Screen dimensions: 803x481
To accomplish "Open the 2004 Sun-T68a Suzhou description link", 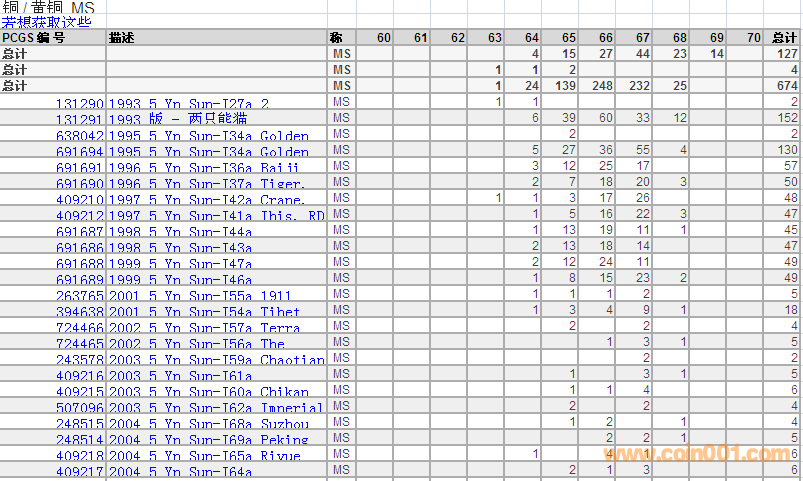I will tap(214, 423).
